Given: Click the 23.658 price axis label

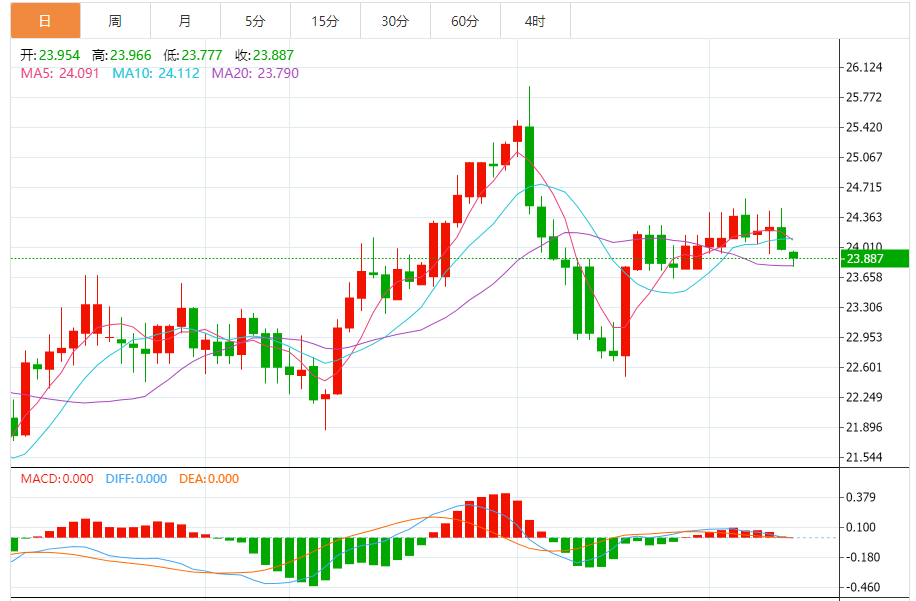Looking at the screenshot, I should (864, 277).
